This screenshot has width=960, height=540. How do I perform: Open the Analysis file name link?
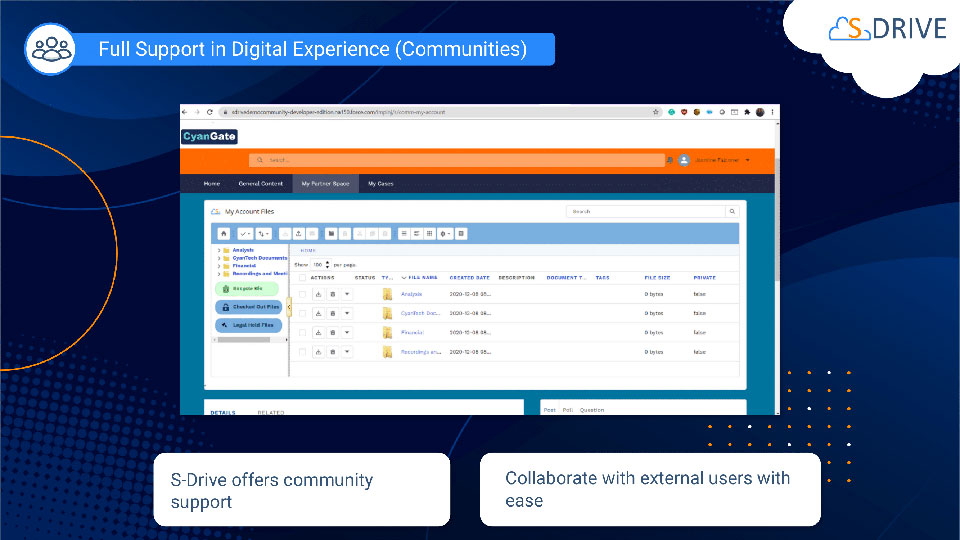point(411,294)
